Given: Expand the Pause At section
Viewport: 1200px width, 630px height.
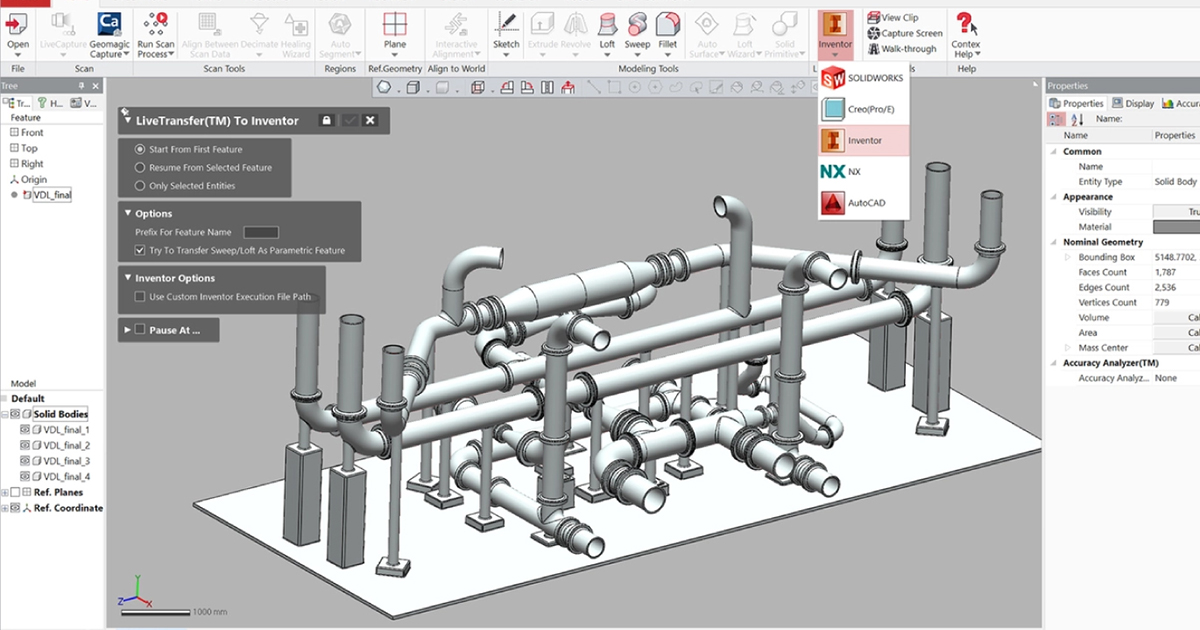Looking at the screenshot, I should click(x=127, y=329).
